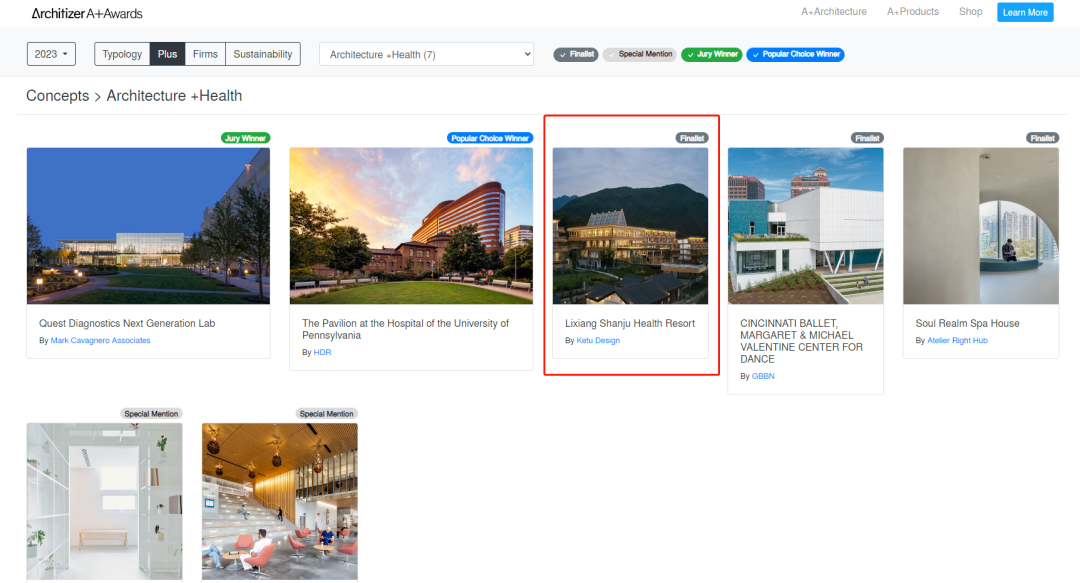This screenshot has height=583, width=1080.
Task: Toggle the Special Mention filter chip
Action: [640, 54]
